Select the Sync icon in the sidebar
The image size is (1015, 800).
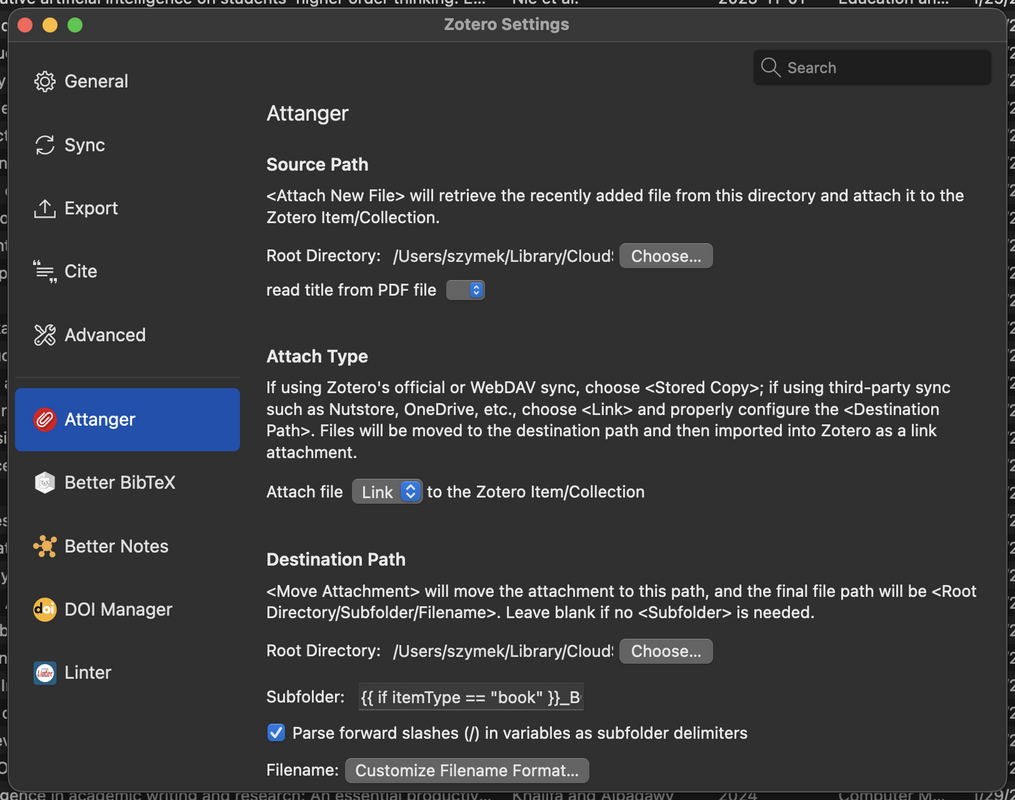[x=46, y=144]
